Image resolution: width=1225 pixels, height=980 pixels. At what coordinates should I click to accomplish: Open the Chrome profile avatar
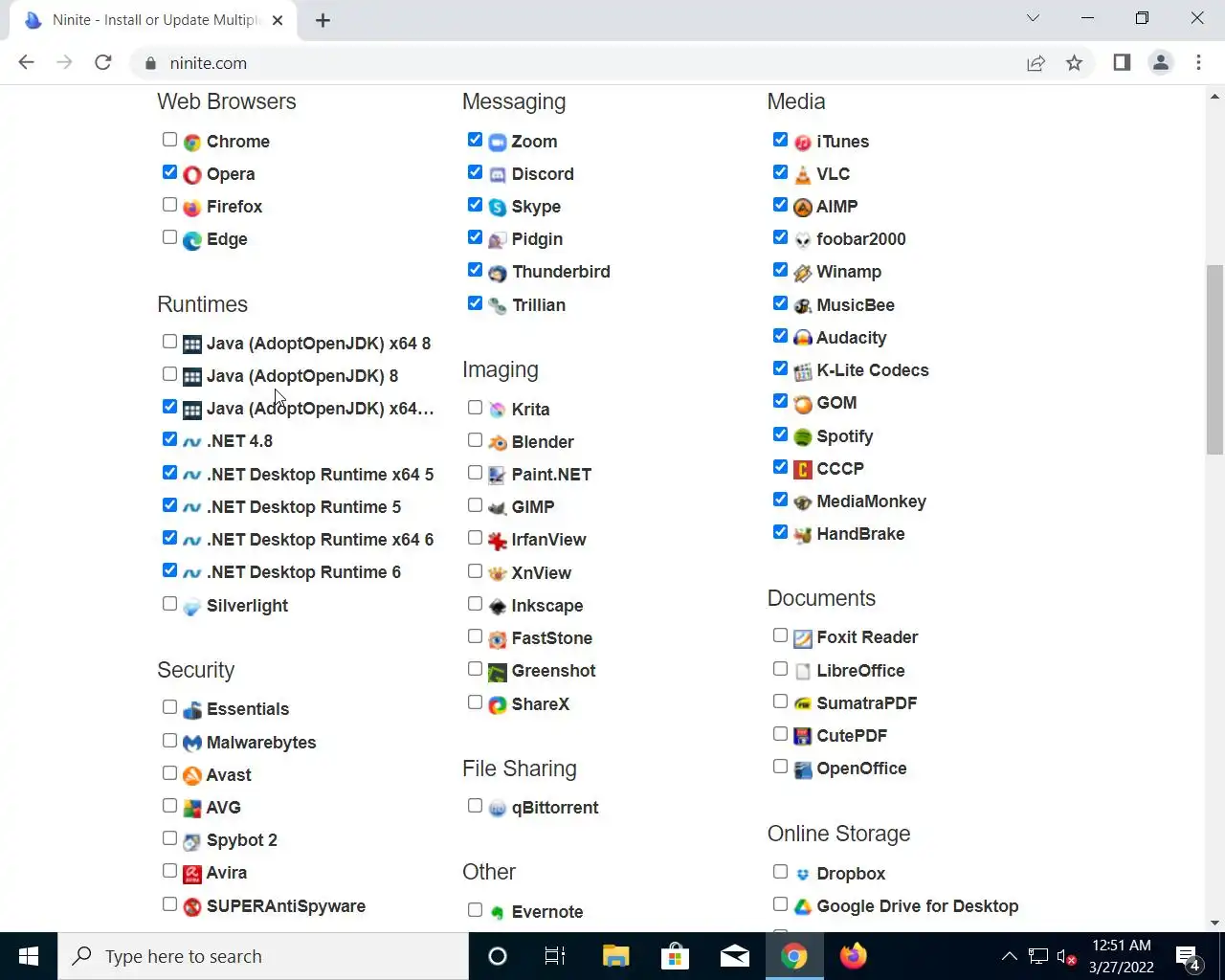point(1161,63)
